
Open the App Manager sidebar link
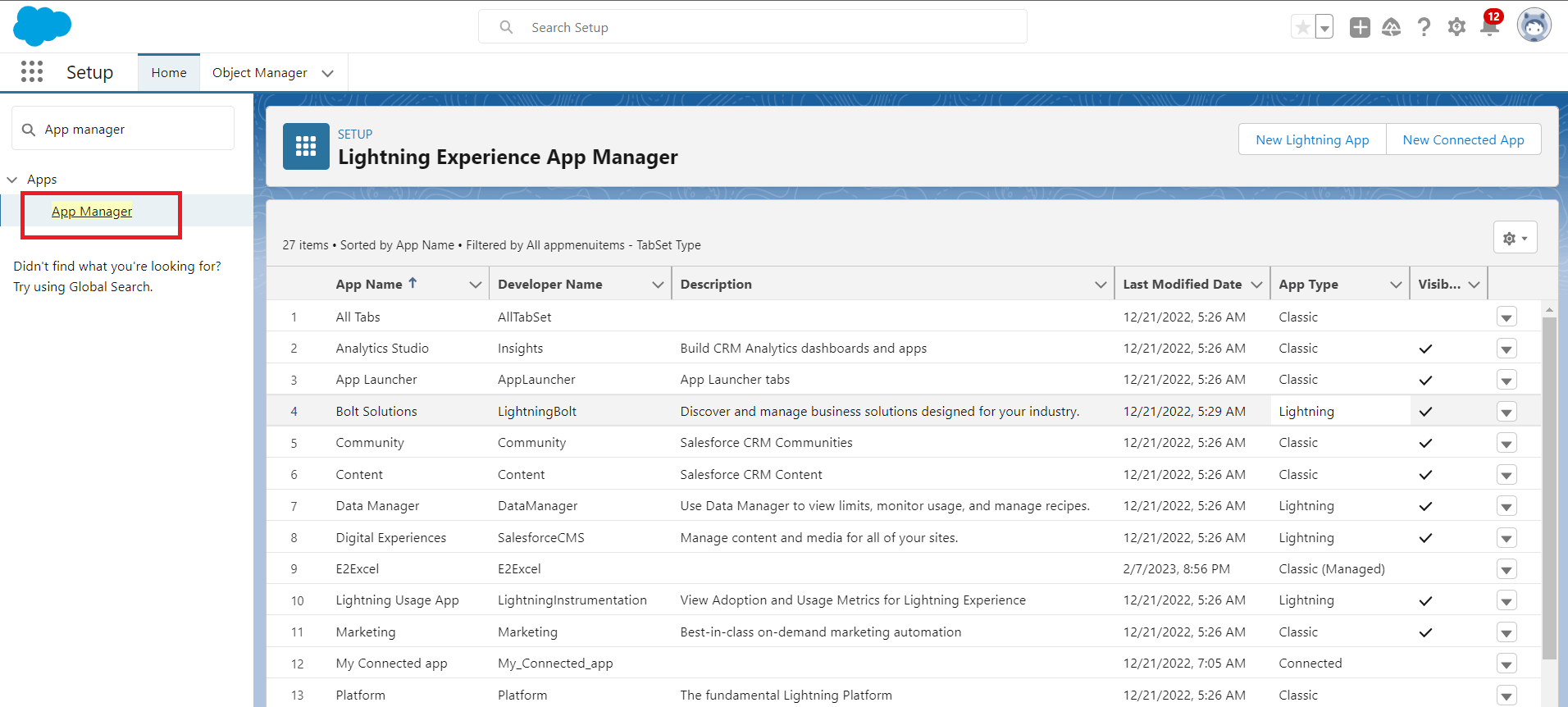tap(92, 212)
